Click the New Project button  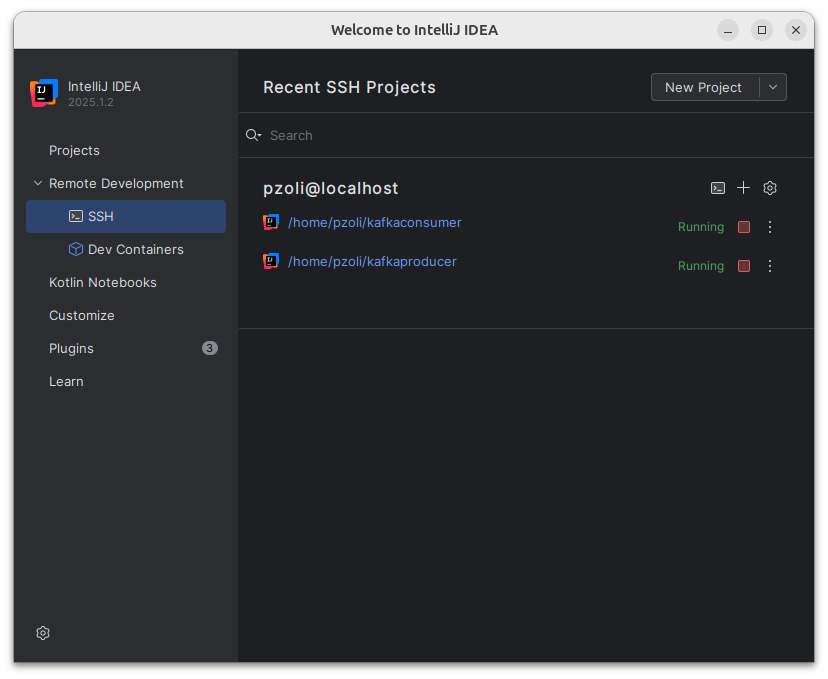(x=703, y=87)
